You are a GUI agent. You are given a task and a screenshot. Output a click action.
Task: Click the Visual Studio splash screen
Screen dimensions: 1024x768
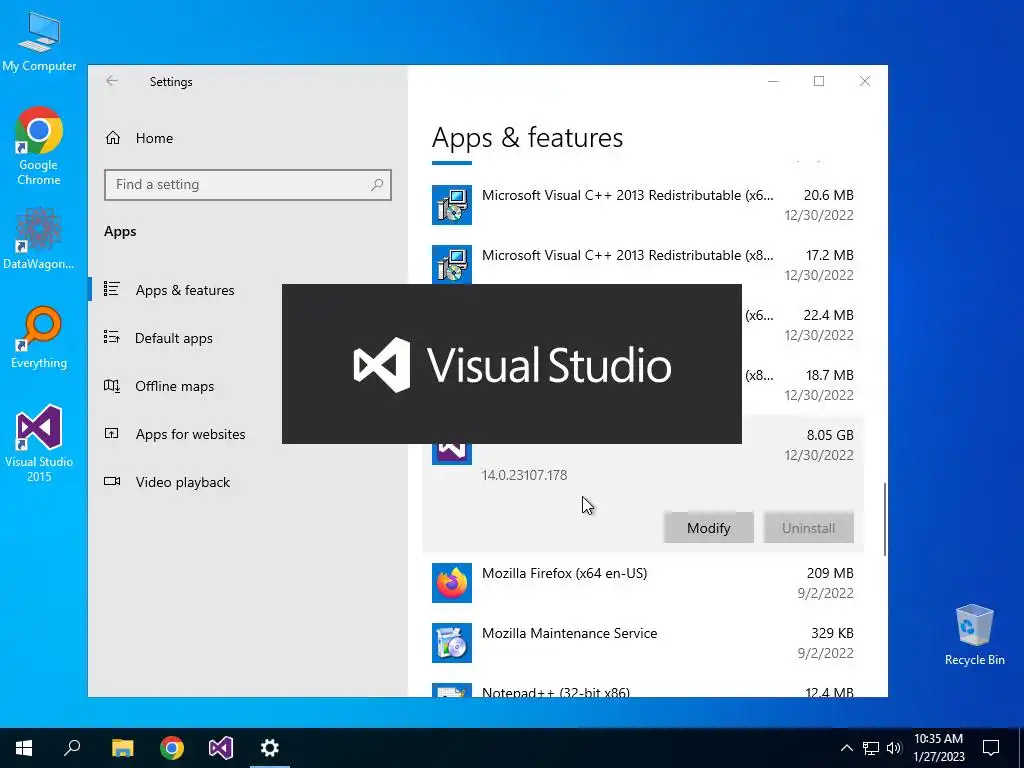pos(512,364)
